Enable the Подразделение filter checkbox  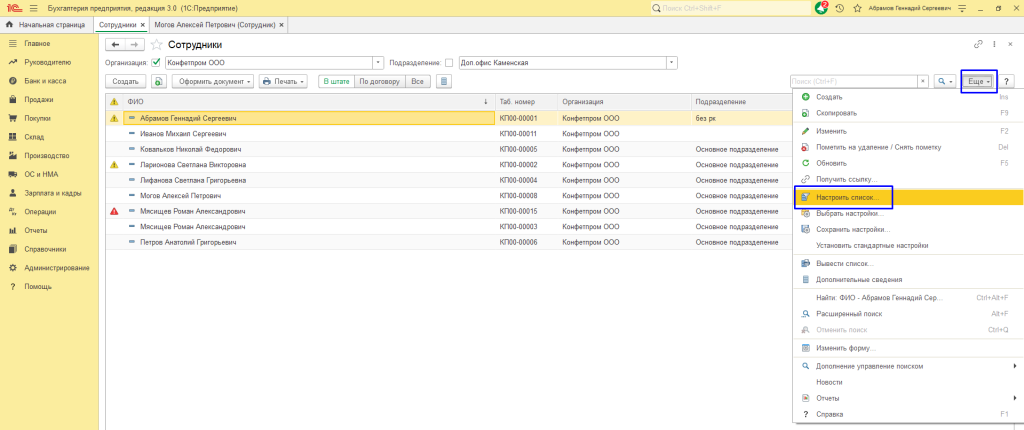pos(449,62)
